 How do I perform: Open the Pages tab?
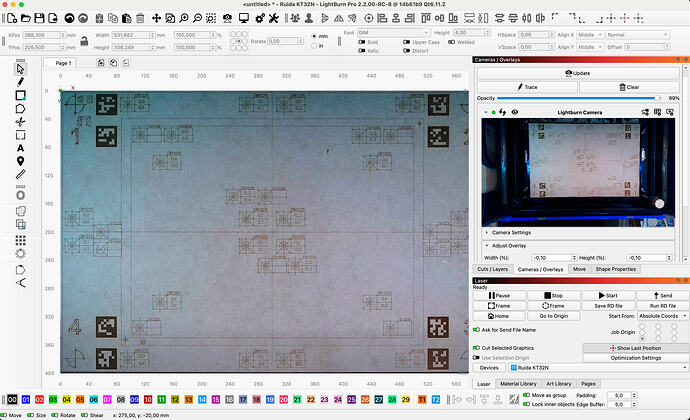click(x=588, y=384)
